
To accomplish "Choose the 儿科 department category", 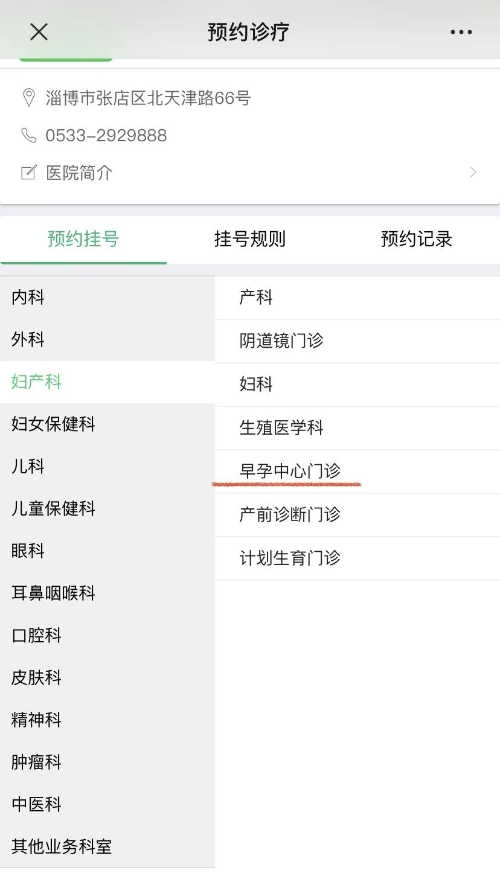I will (x=107, y=466).
